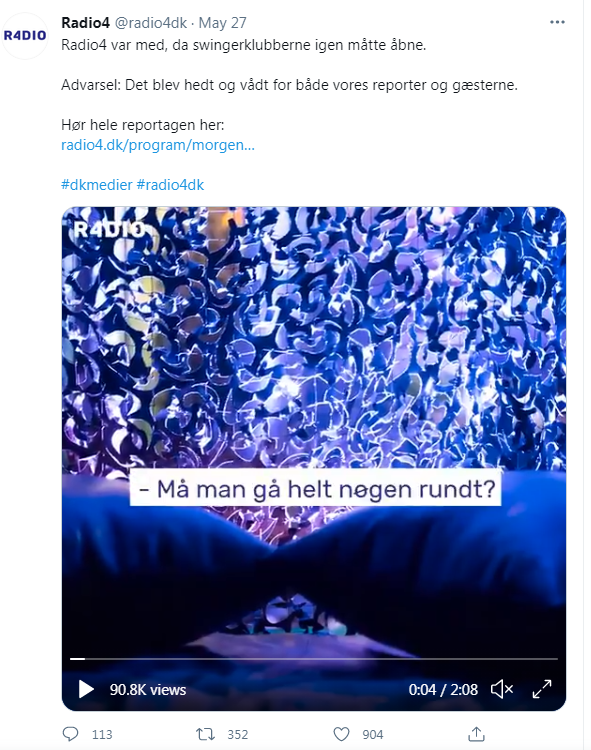
Task: Expand the video to fullscreen
Action: pyautogui.click(x=542, y=689)
